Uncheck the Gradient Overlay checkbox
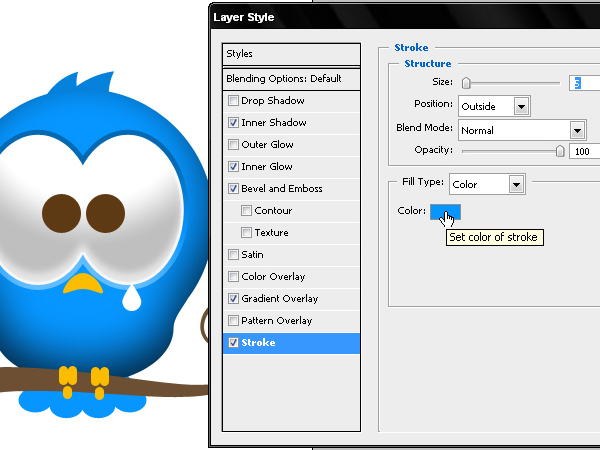The width and height of the screenshot is (600, 450). 233,298
